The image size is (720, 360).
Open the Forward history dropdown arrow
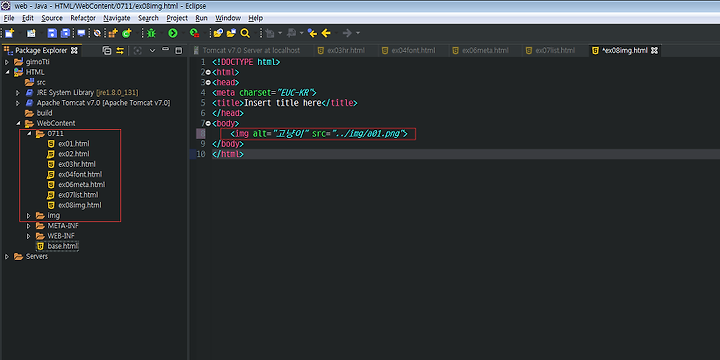(x=358, y=33)
